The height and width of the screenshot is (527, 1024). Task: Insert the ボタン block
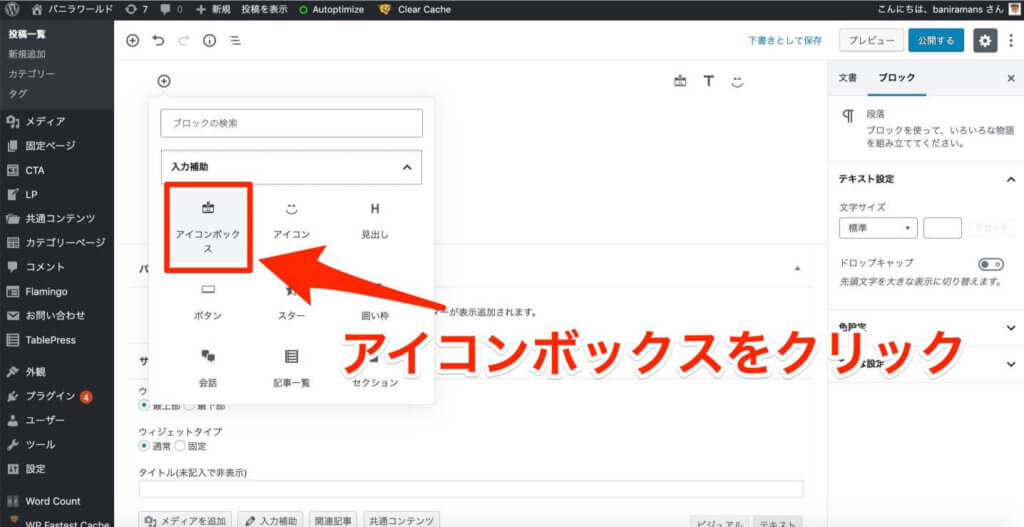point(208,302)
